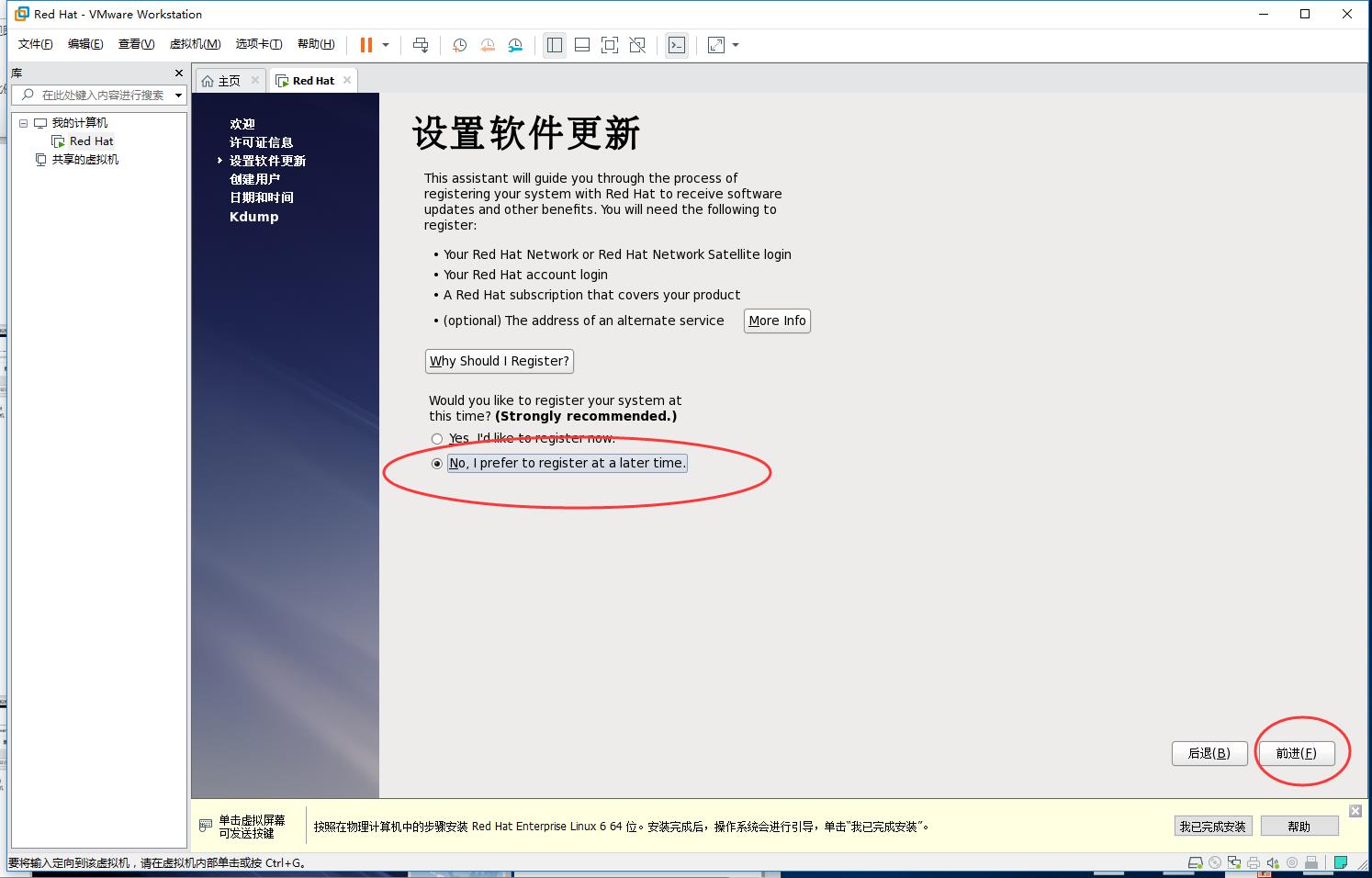This screenshot has width=1372, height=878.
Task: Close the yellow install hint bar
Action: pyautogui.click(x=1355, y=810)
